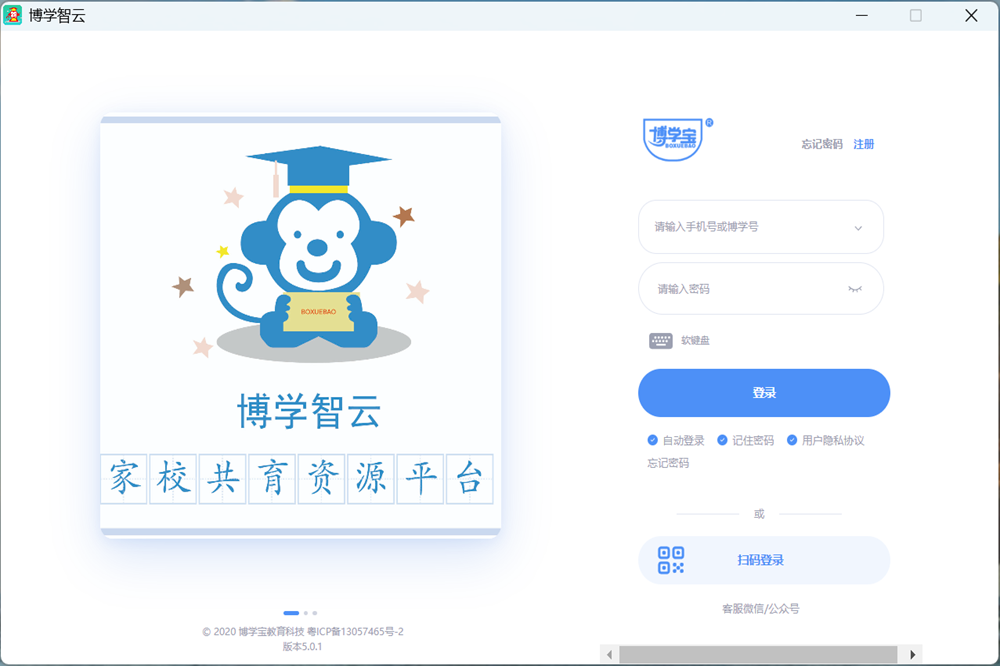Image resolution: width=1000 pixels, height=666 pixels.
Task: Open the soft keyboard icon
Action: point(661,341)
